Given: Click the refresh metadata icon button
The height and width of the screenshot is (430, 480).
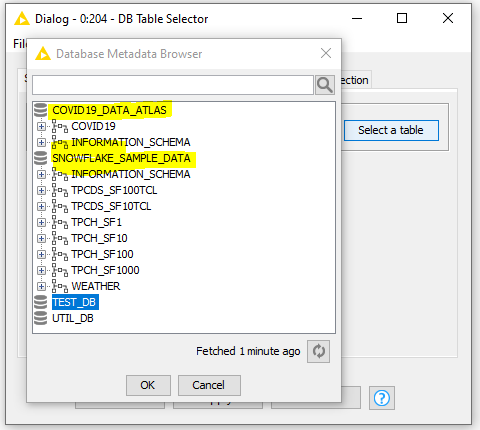Looking at the screenshot, I should [318, 351].
